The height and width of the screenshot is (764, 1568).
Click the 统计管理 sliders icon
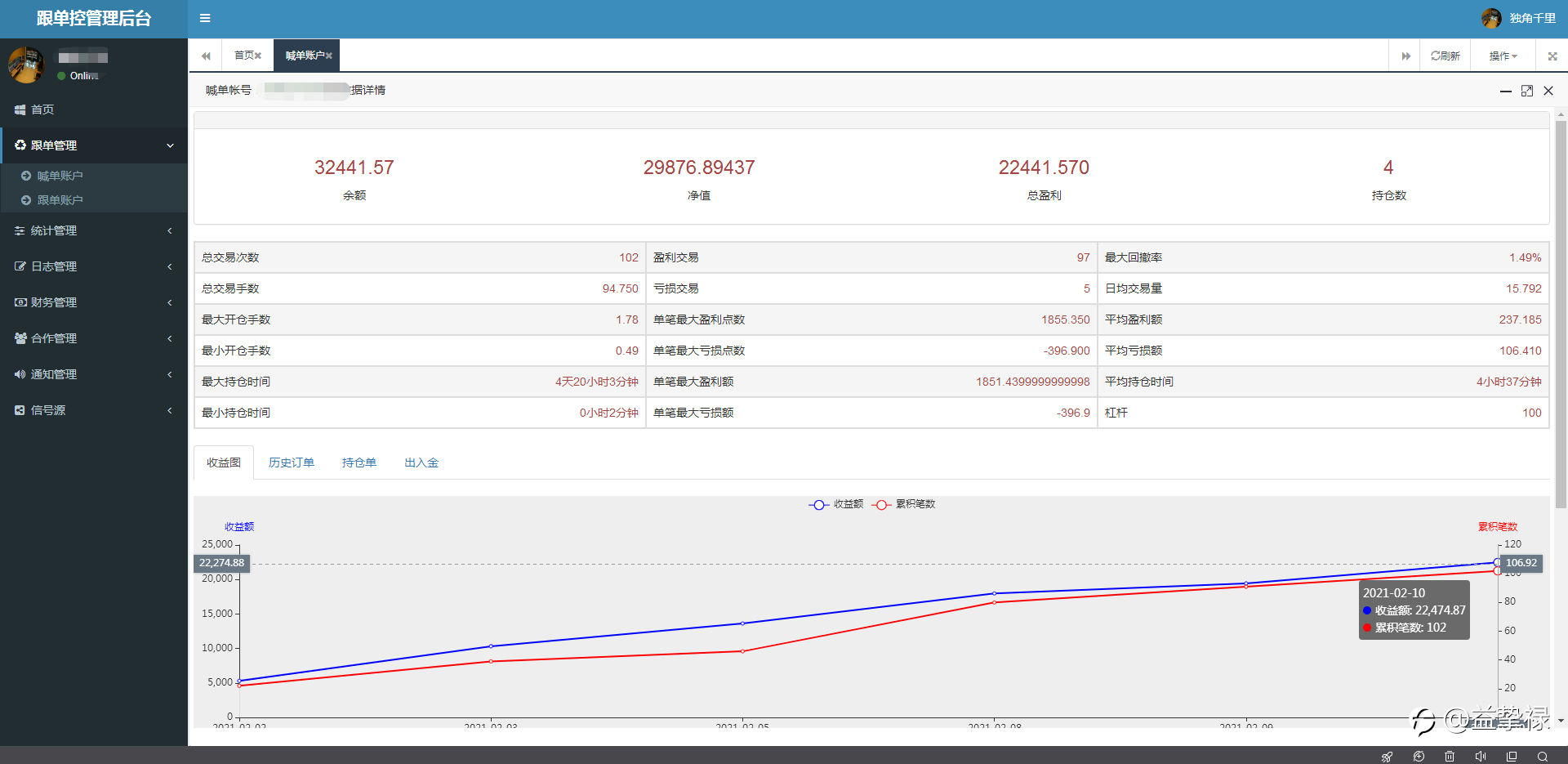coord(20,231)
